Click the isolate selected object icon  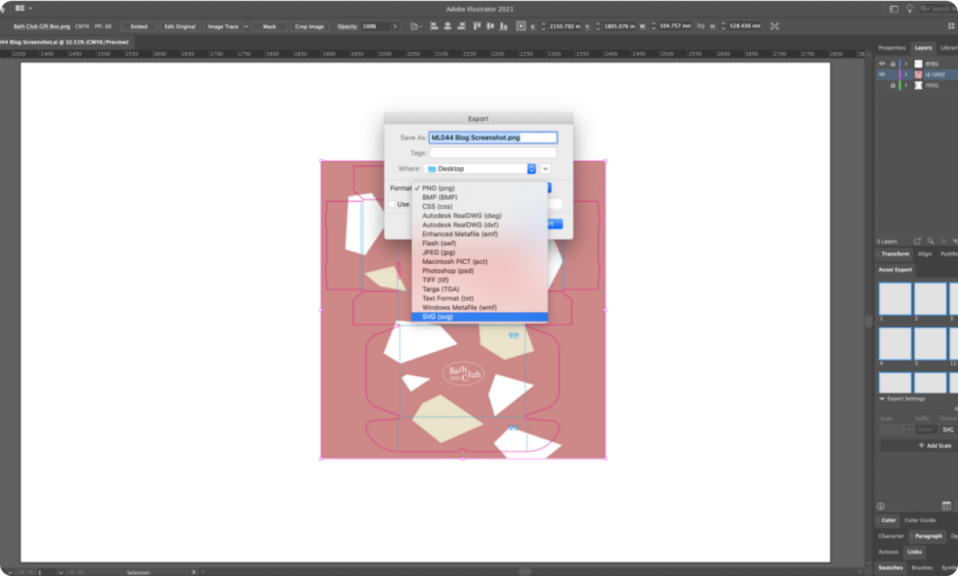(775, 26)
